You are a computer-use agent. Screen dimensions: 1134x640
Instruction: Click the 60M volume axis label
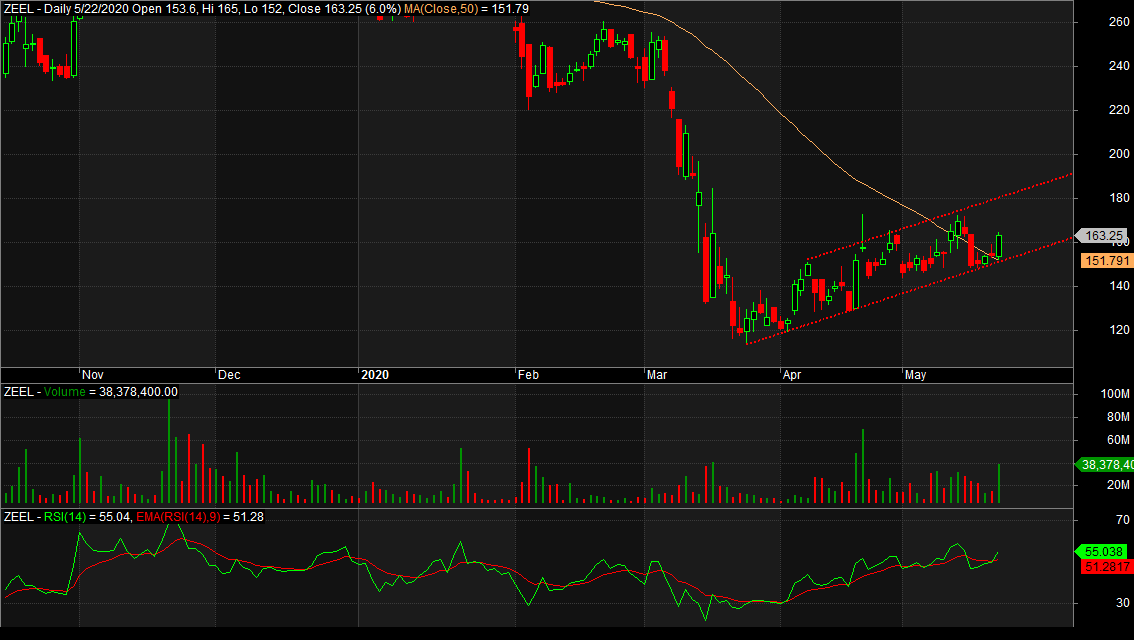(1117, 440)
